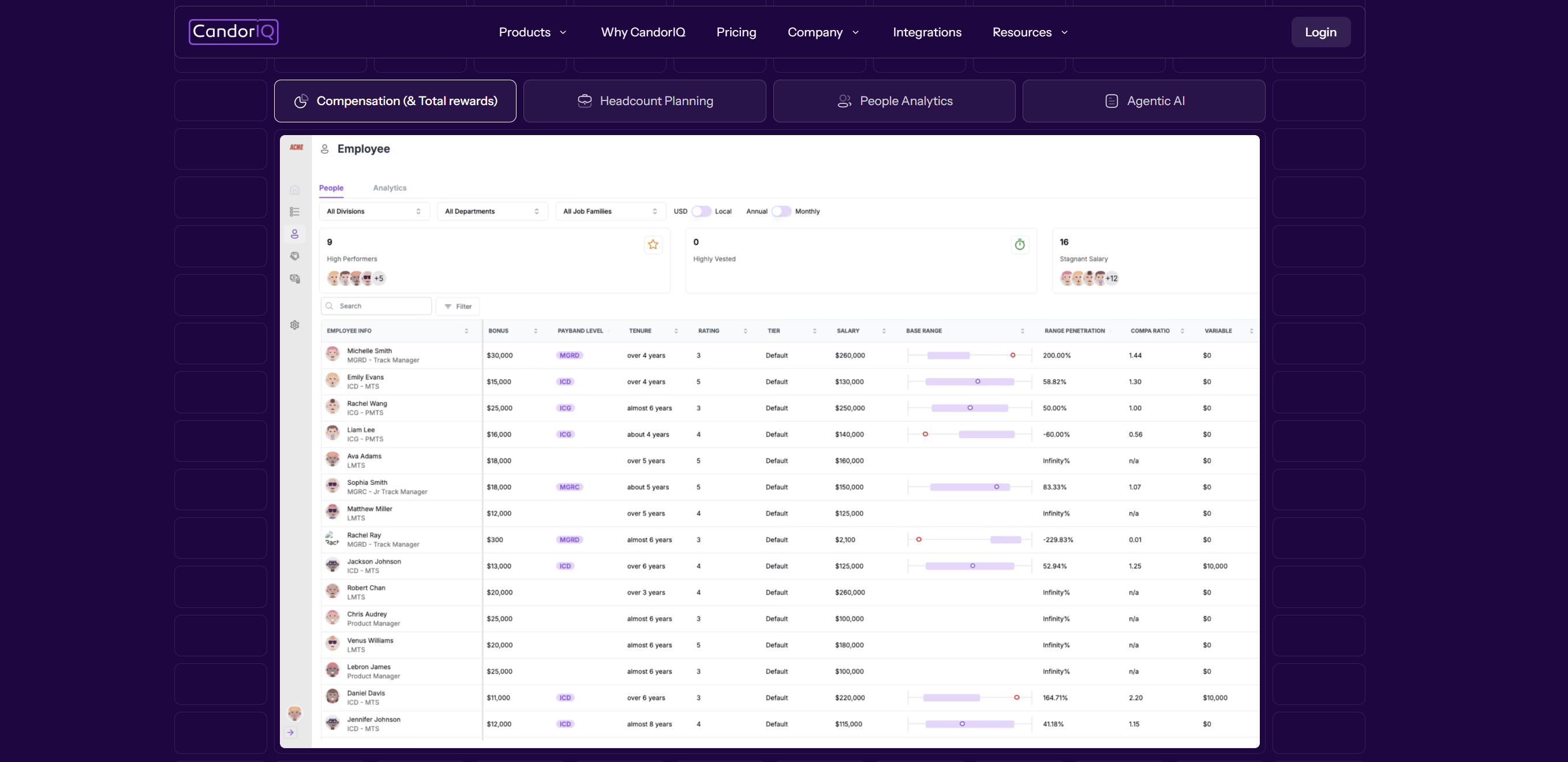The height and width of the screenshot is (762, 1568).
Task: Click the home icon in the sidebar
Action: point(294,190)
